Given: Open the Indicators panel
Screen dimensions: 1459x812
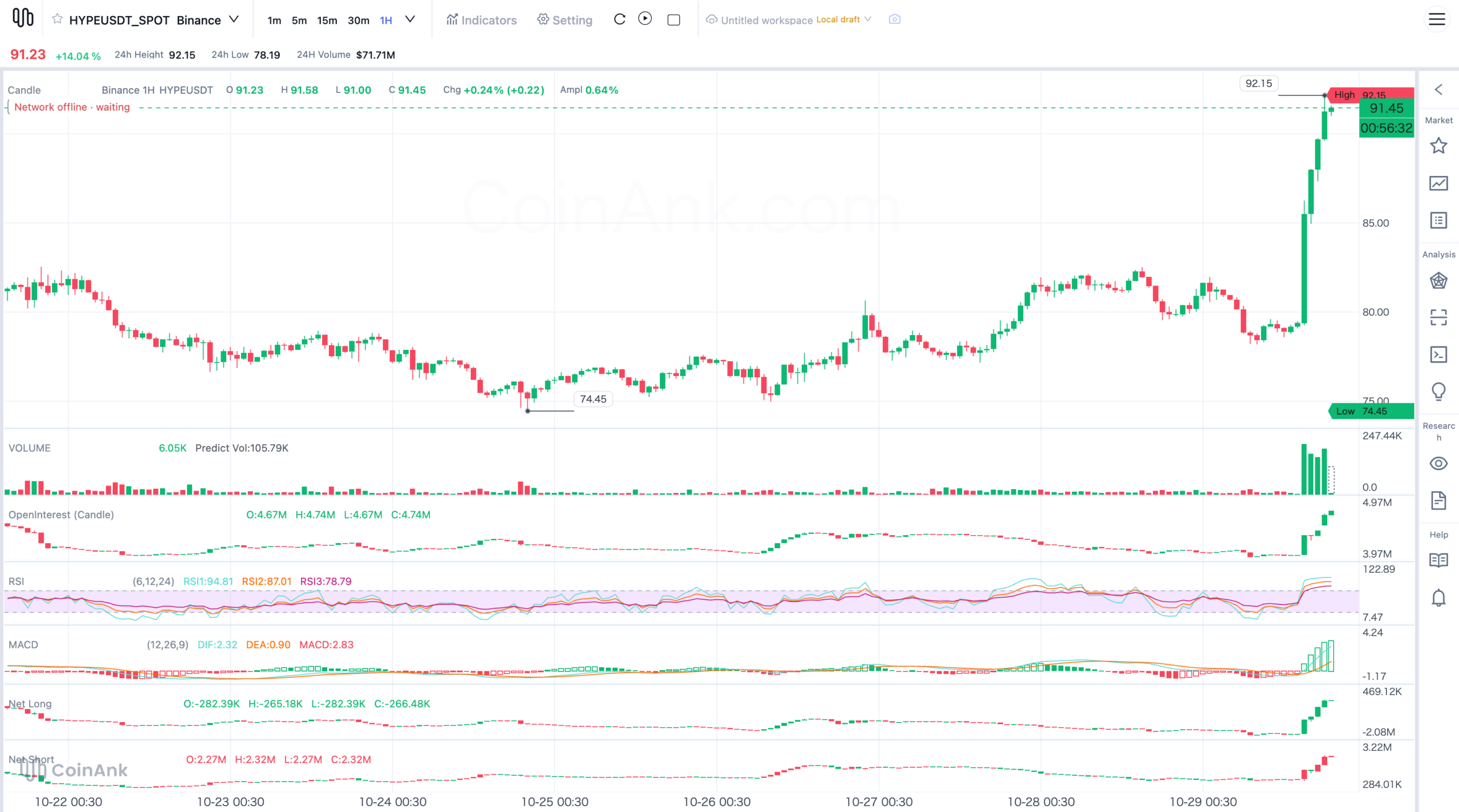Looking at the screenshot, I should click(x=482, y=20).
